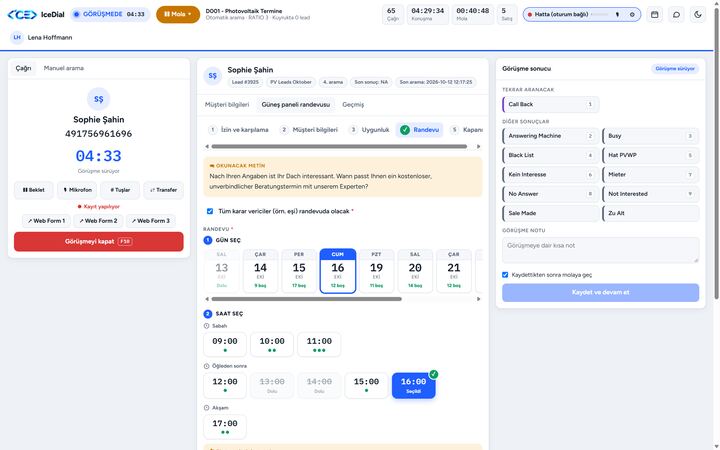Click the Lead #3925 tag
This screenshot has width=720, height=450.
245,82
